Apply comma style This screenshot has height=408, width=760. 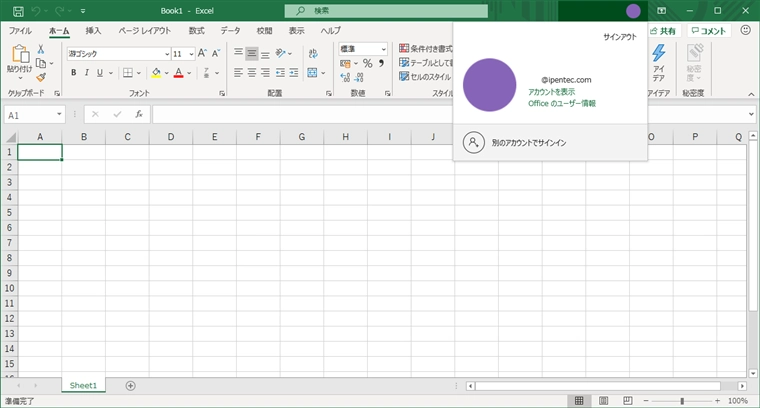(x=381, y=63)
